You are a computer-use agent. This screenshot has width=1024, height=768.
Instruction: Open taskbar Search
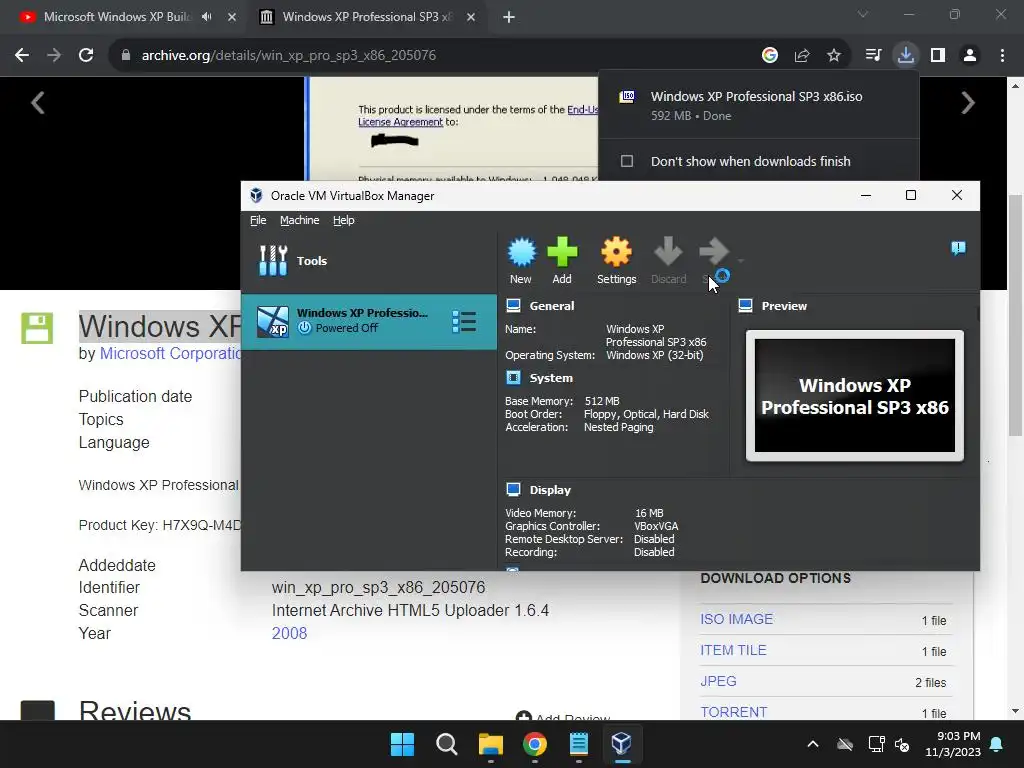point(447,744)
